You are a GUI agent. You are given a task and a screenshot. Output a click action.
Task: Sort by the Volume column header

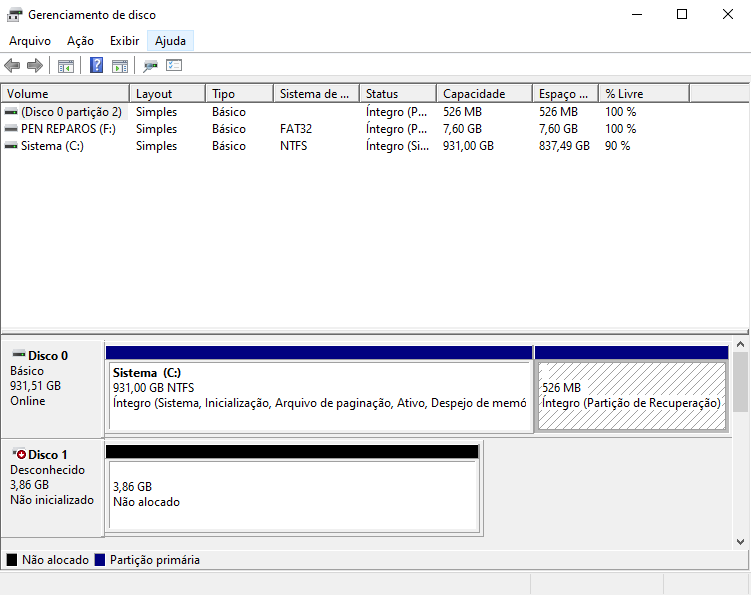pos(65,93)
